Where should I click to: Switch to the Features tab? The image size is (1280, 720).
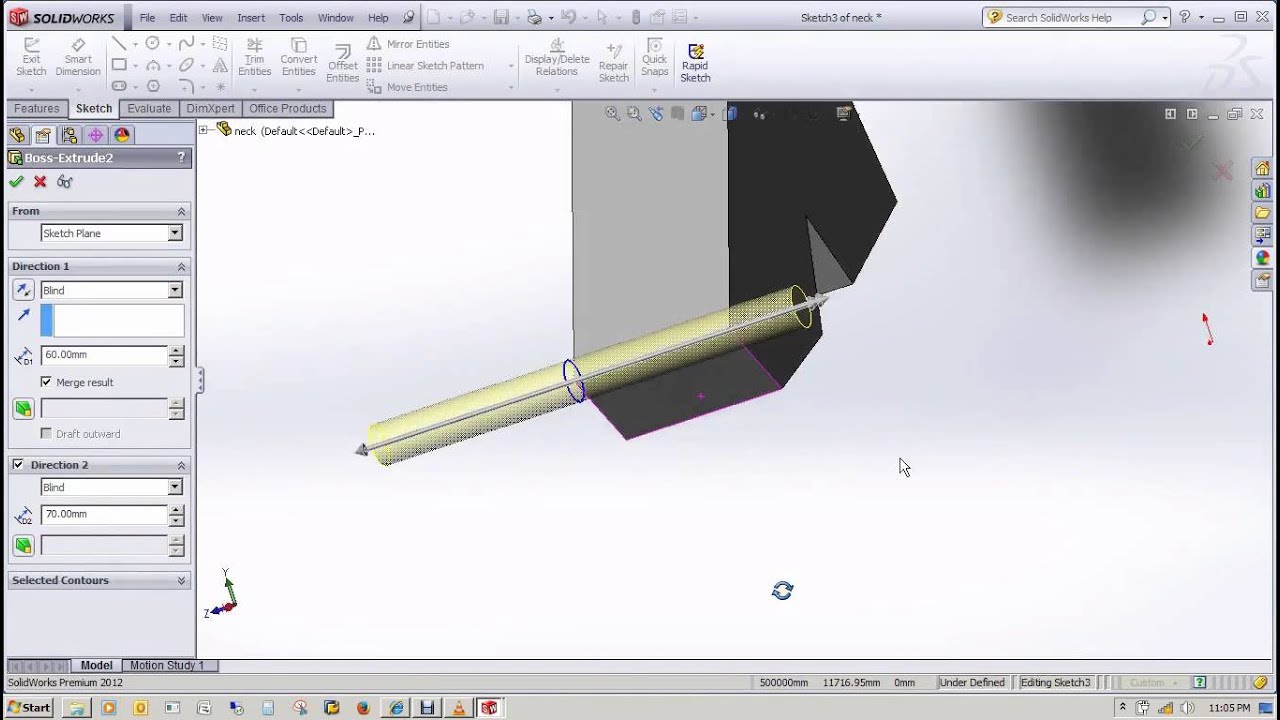coord(37,109)
